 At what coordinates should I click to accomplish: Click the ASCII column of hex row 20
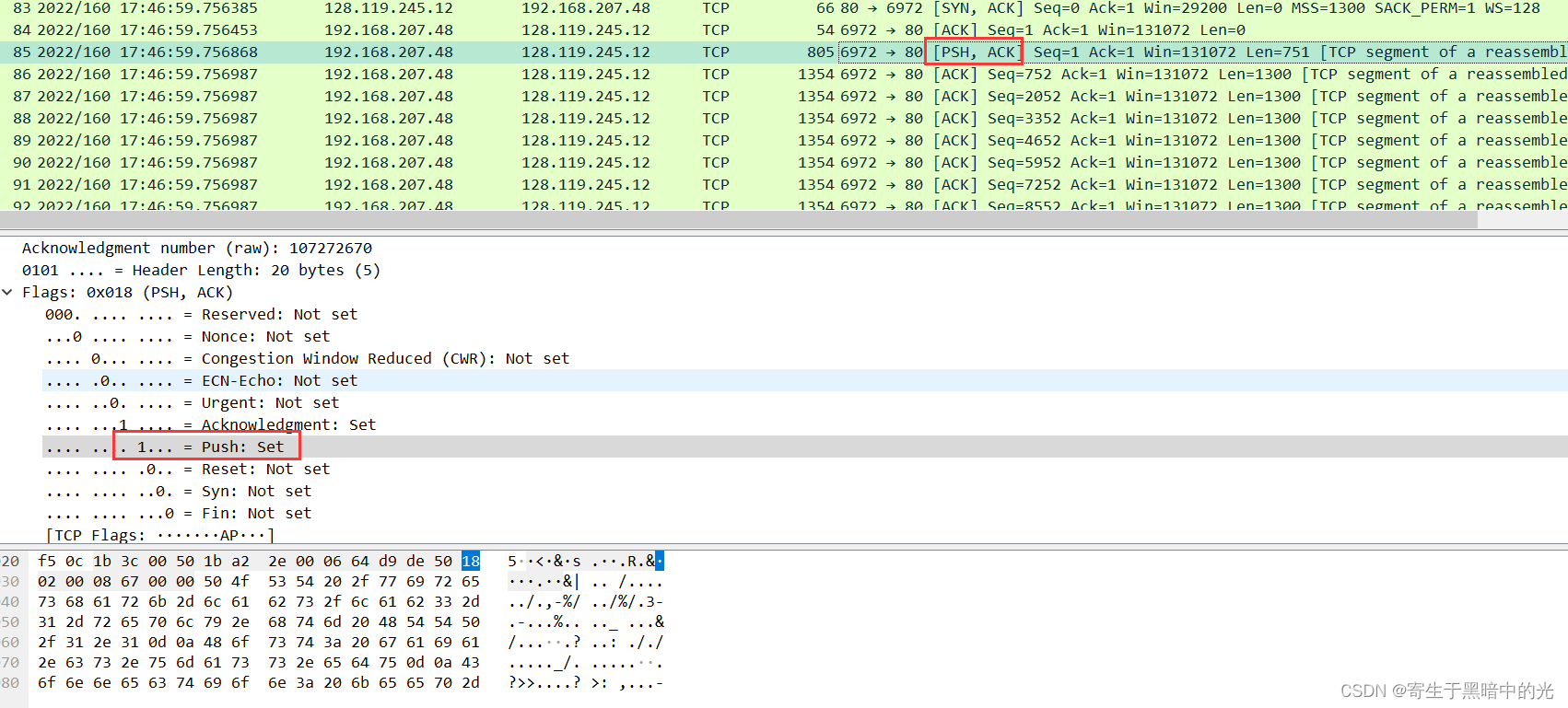point(585,561)
